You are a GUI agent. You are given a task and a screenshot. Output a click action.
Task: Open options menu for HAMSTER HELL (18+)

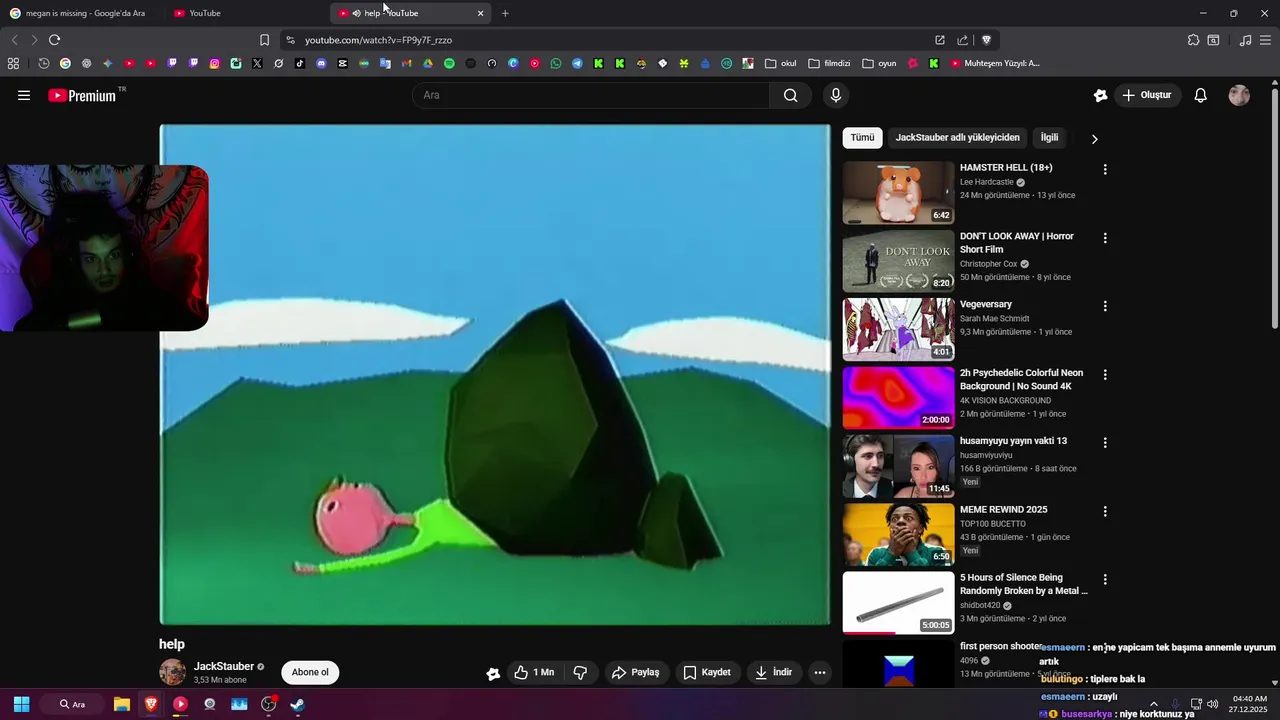[x=1105, y=170]
